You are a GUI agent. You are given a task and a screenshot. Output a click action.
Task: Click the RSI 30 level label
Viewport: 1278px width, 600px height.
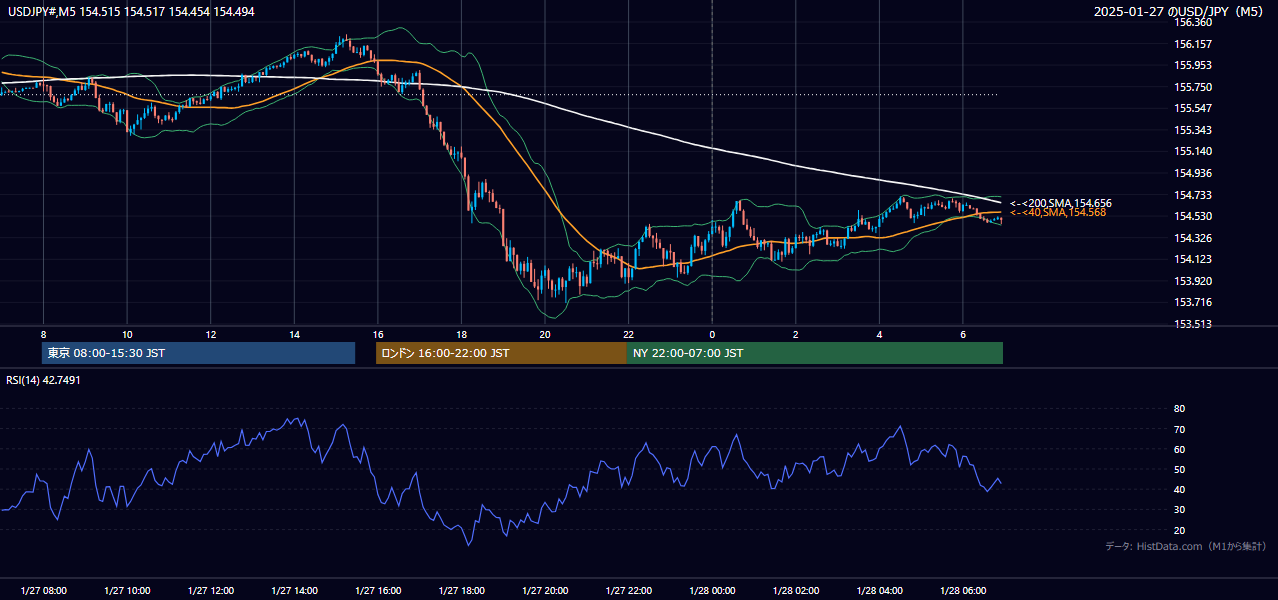1179,510
